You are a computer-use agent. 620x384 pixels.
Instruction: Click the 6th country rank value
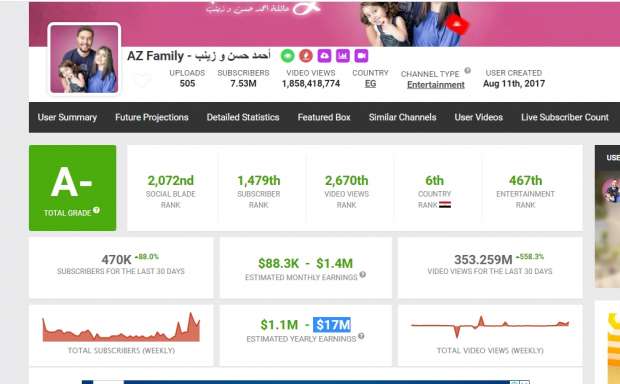pyautogui.click(x=434, y=181)
